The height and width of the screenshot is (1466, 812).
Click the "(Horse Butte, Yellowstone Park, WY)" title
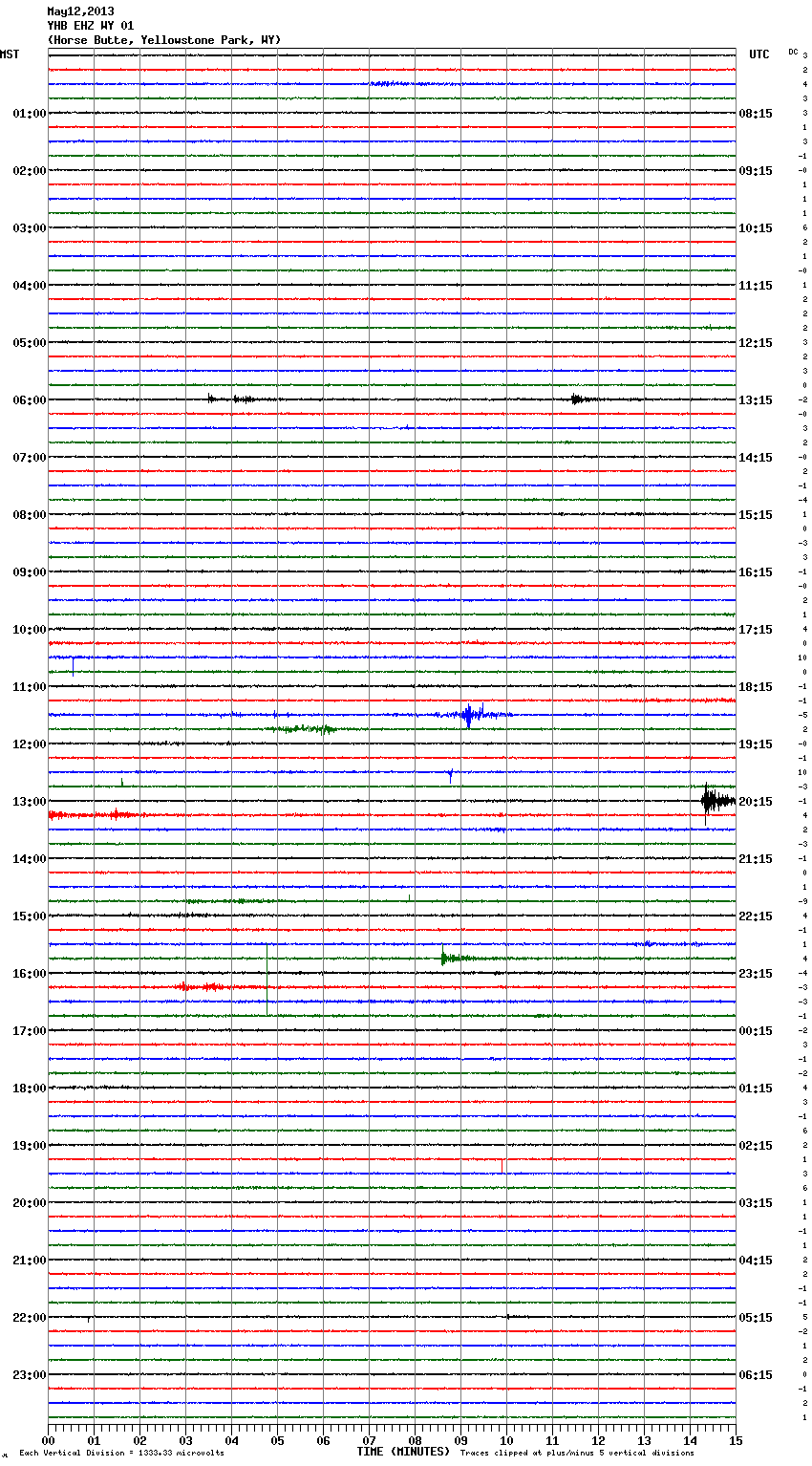[164, 40]
